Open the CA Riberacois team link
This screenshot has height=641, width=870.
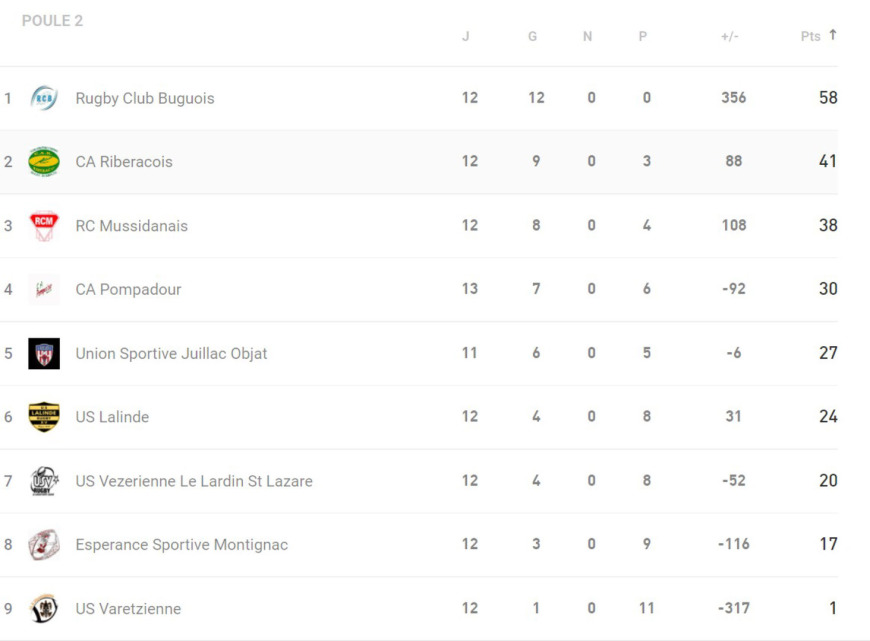click(124, 162)
